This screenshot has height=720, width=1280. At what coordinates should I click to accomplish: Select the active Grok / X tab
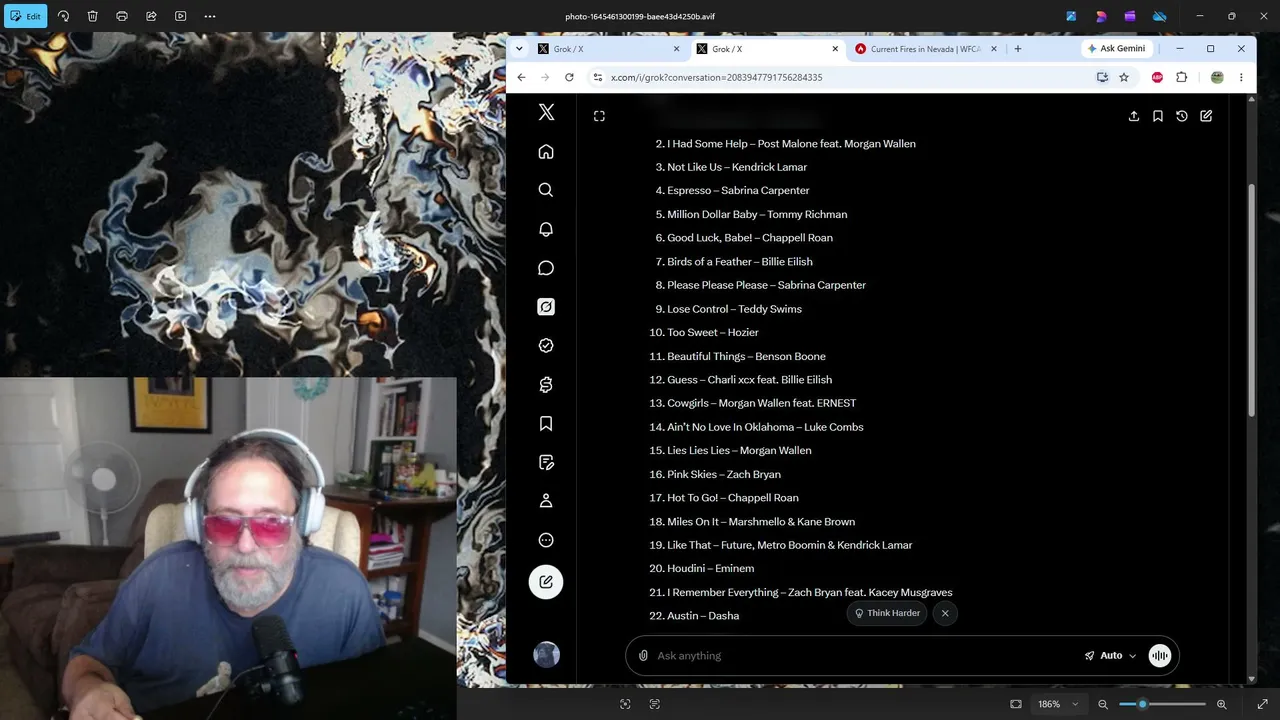point(768,49)
